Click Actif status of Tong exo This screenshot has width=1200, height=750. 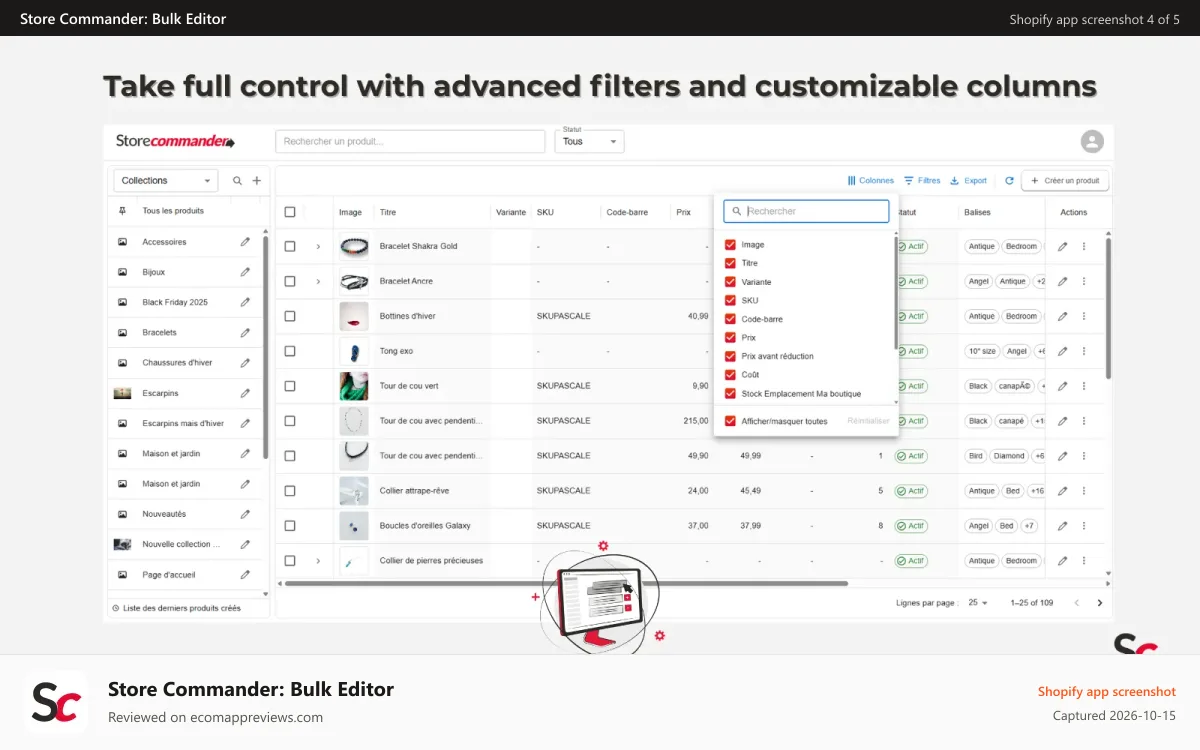(x=911, y=351)
